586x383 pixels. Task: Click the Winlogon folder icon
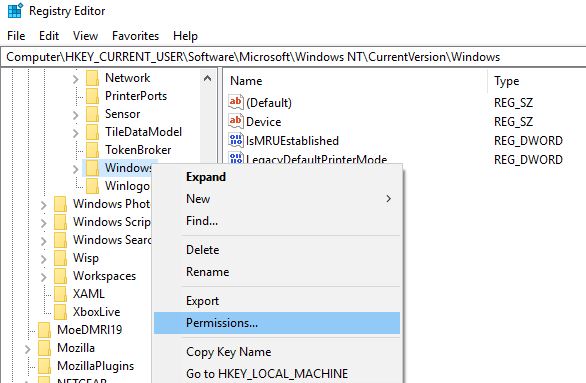(92, 186)
